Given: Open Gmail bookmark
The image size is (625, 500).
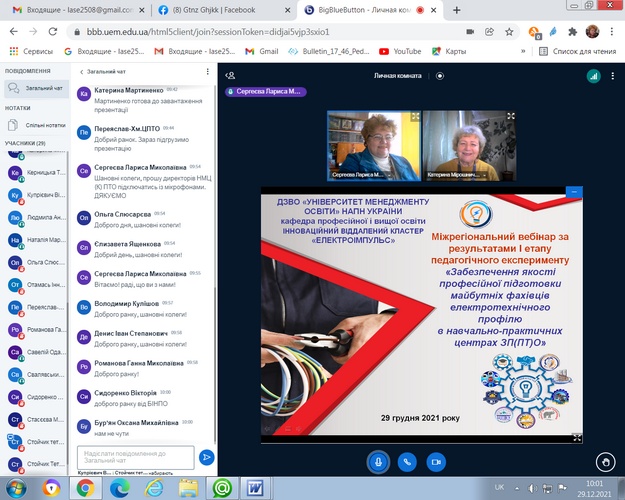Looking at the screenshot, I should [261, 51].
